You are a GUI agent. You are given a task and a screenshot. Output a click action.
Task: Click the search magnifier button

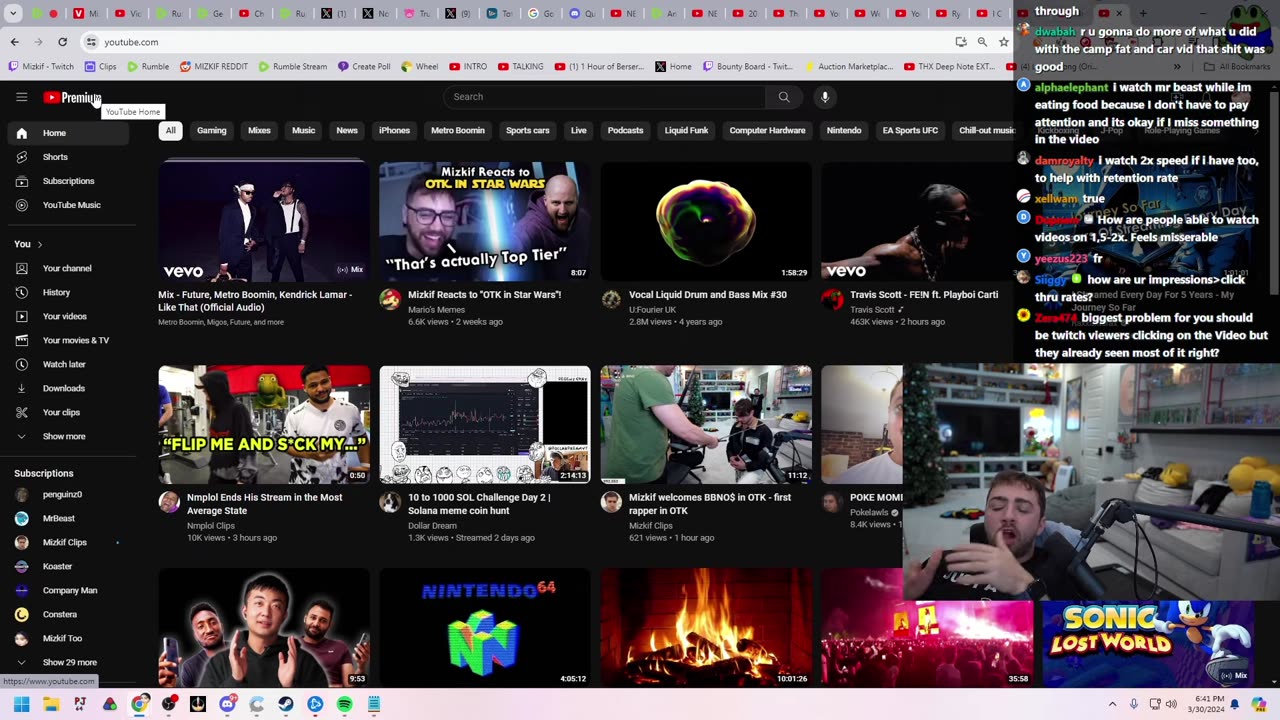[x=784, y=97]
